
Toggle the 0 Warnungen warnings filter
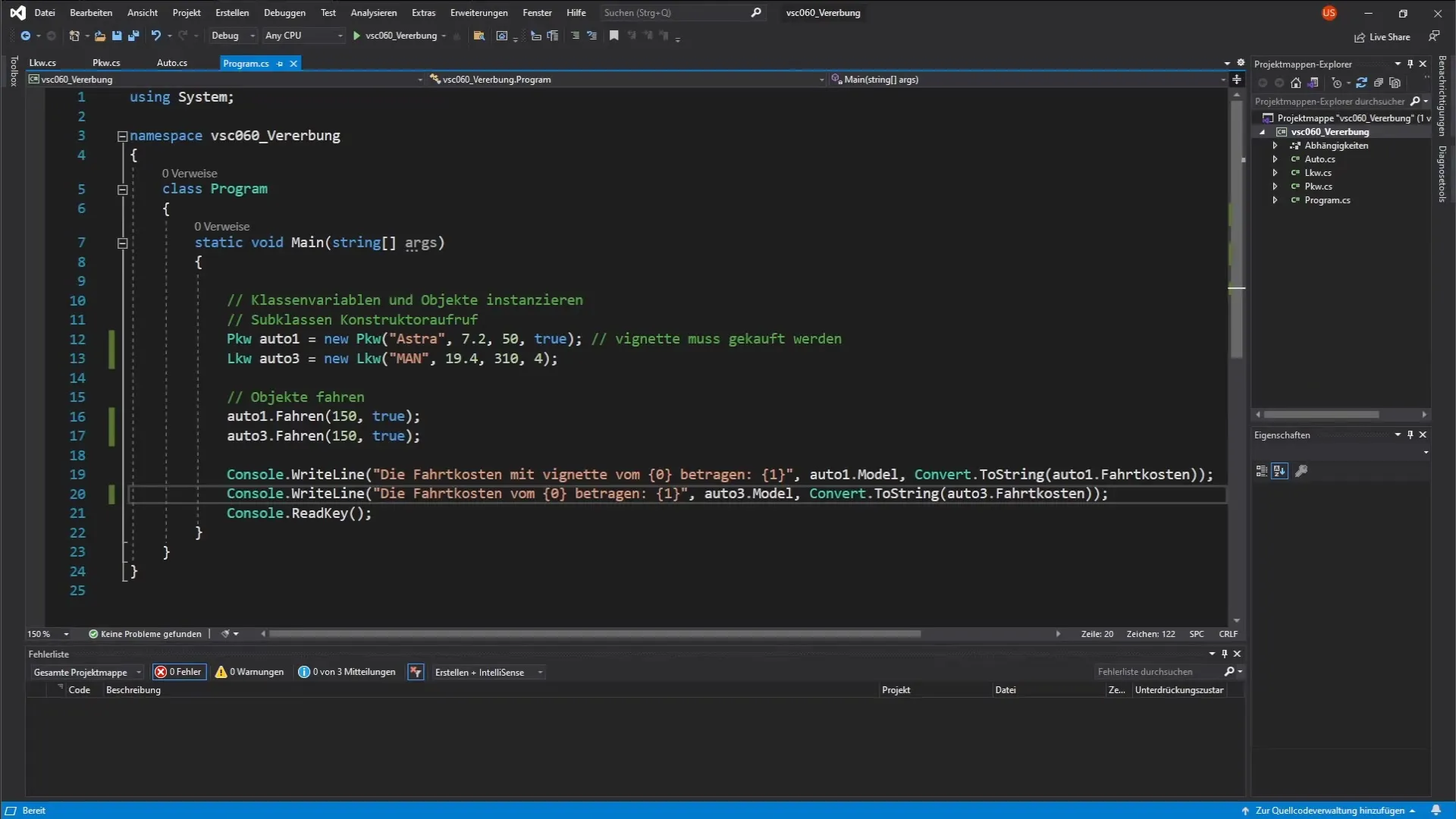(249, 672)
